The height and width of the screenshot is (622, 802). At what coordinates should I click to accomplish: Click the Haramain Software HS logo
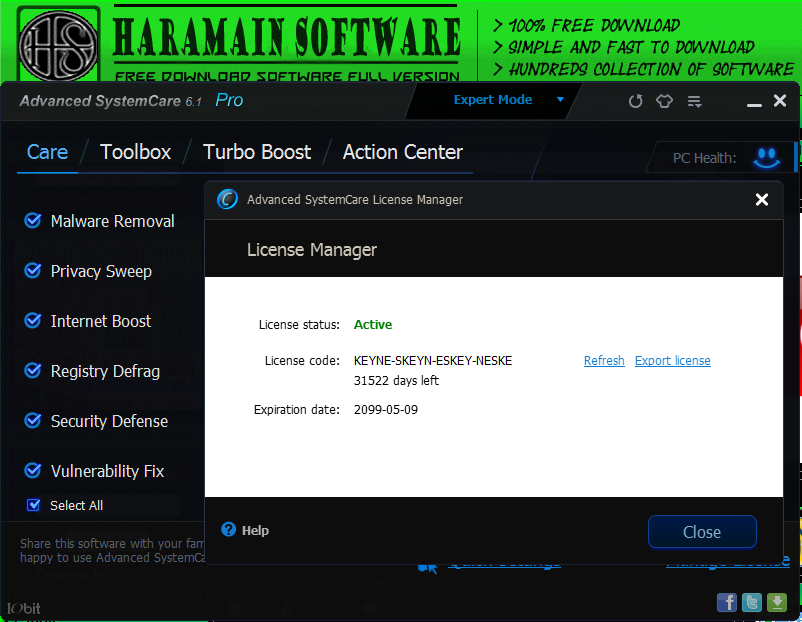(58, 46)
